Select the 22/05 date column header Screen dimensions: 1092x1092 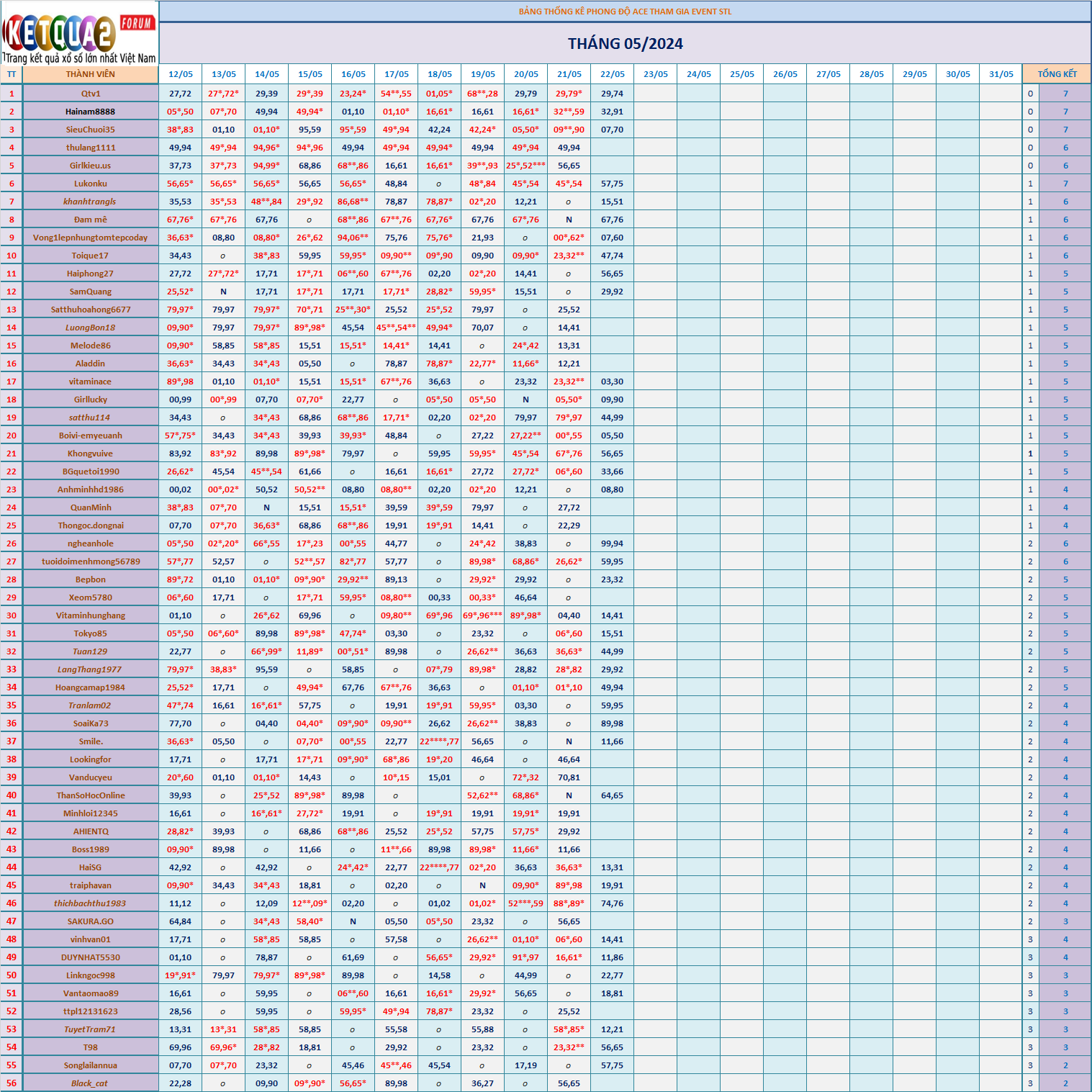pos(612,74)
